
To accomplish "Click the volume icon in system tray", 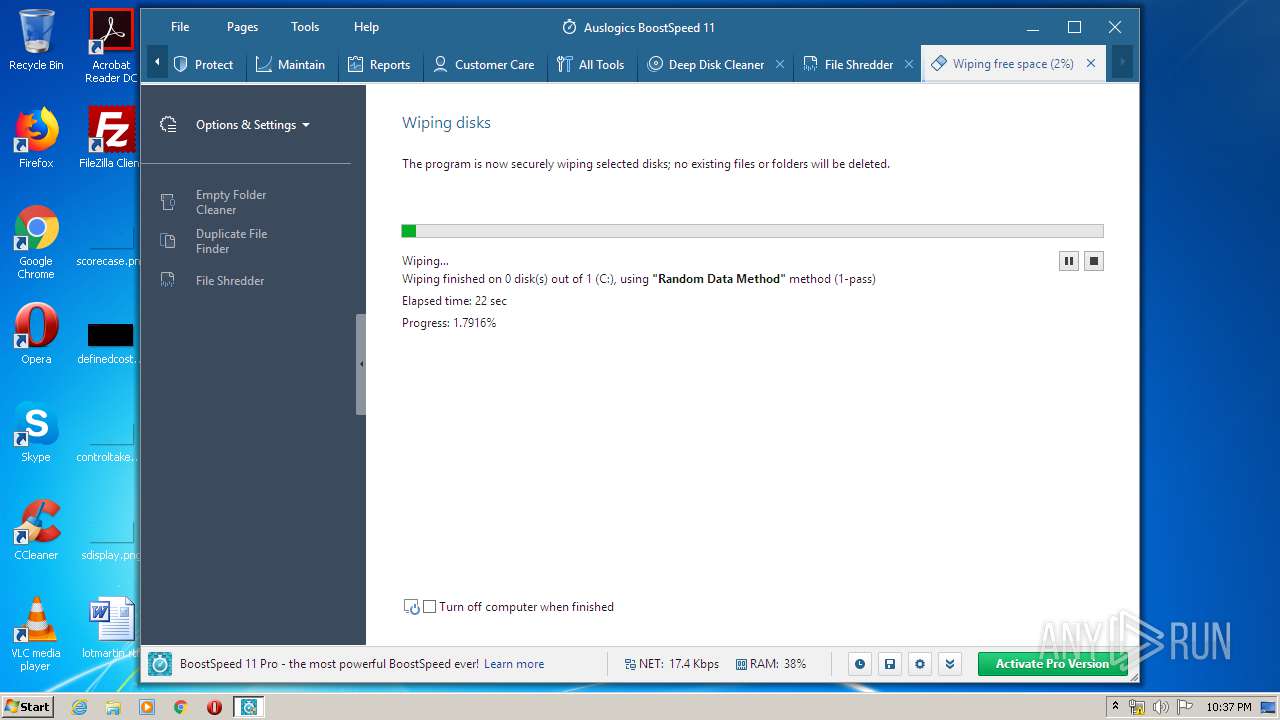I will [x=1160, y=707].
